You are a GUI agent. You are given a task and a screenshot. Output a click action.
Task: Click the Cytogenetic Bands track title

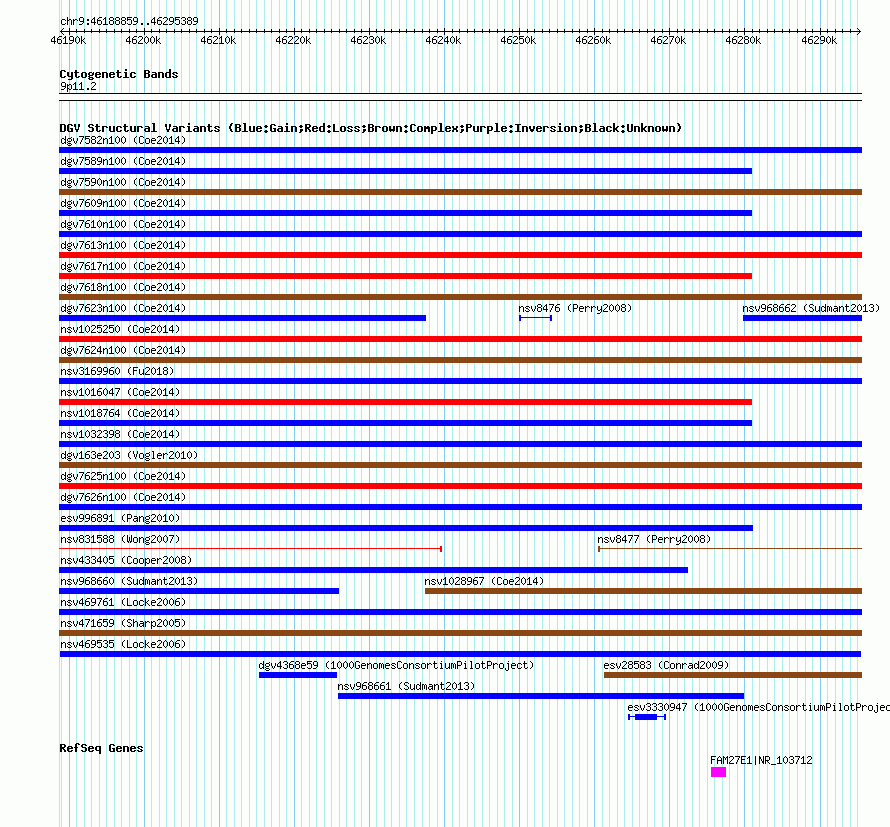pos(119,74)
